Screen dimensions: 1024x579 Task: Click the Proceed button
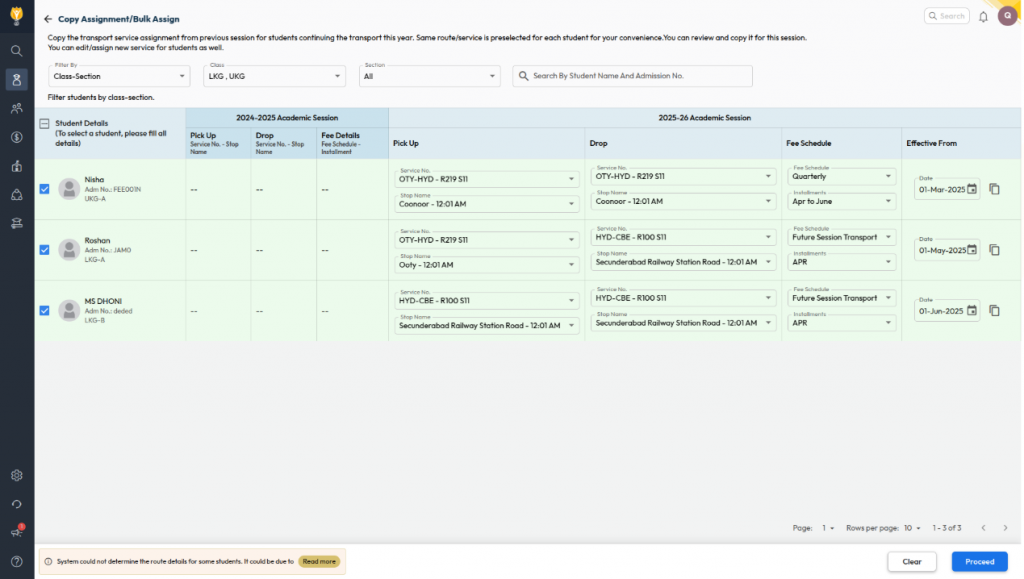(x=979, y=562)
